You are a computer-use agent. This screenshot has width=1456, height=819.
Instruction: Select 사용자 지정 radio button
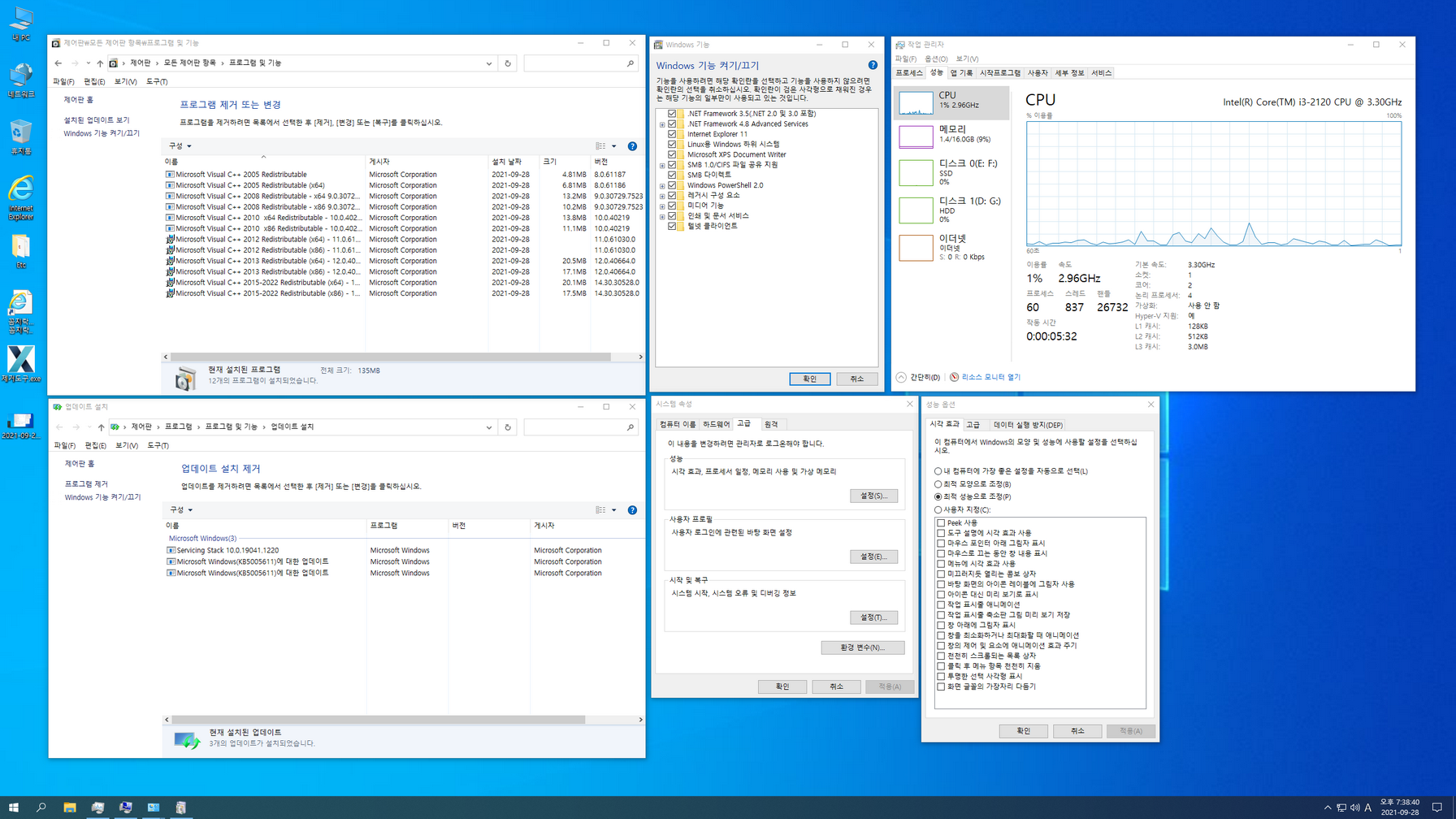[938, 510]
